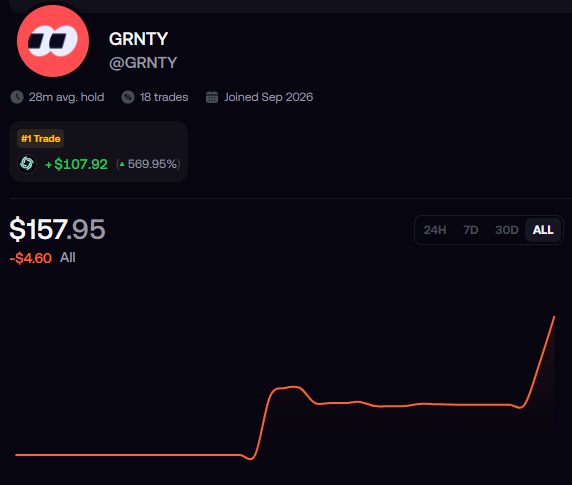Image resolution: width=572 pixels, height=485 pixels.
Task: Open the GRNTY profile avatar
Action: point(53,41)
